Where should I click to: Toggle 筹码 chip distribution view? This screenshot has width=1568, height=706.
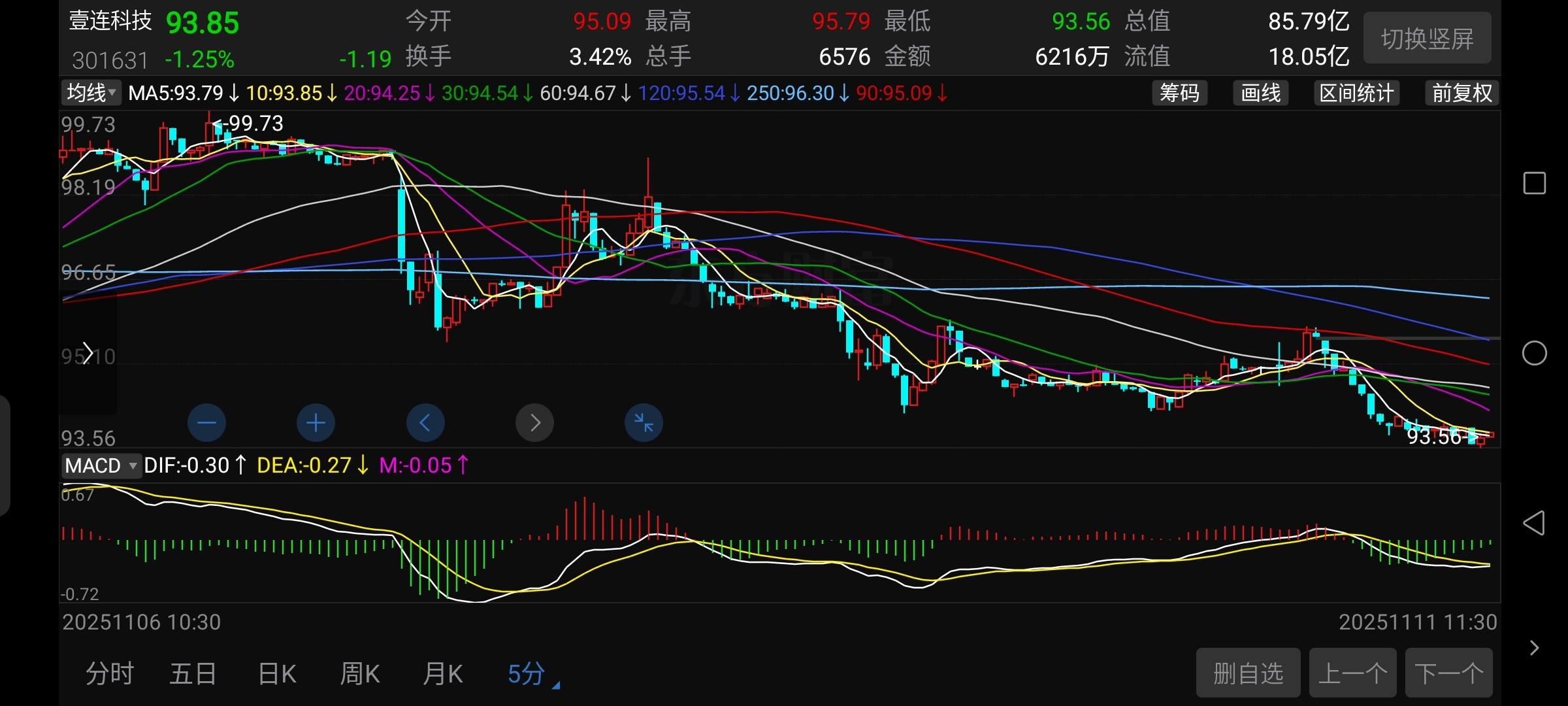[1179, 93]
